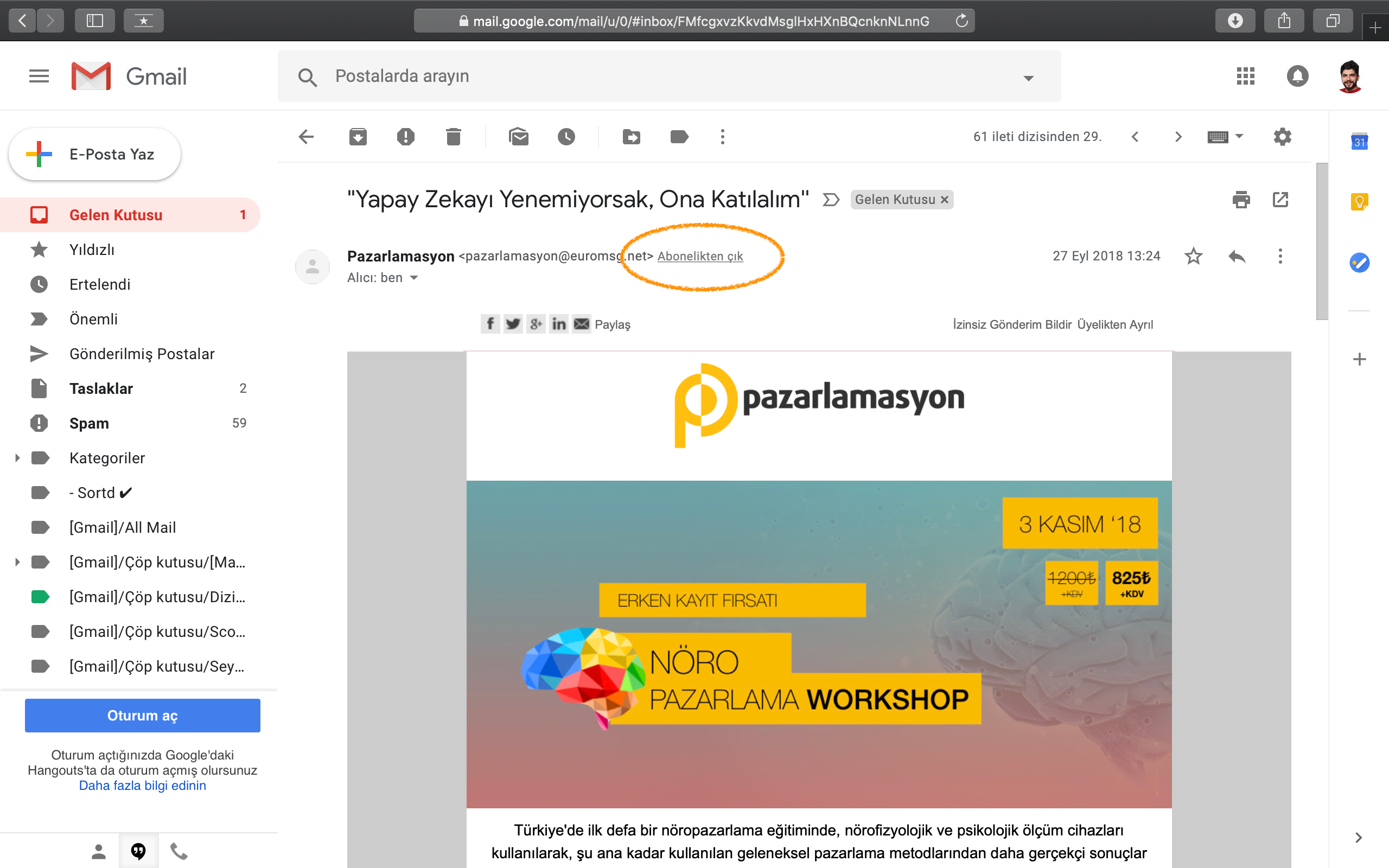The image size is (1389, 868).
Task: Add more side panel add-ons
Action: (1359, 359)
